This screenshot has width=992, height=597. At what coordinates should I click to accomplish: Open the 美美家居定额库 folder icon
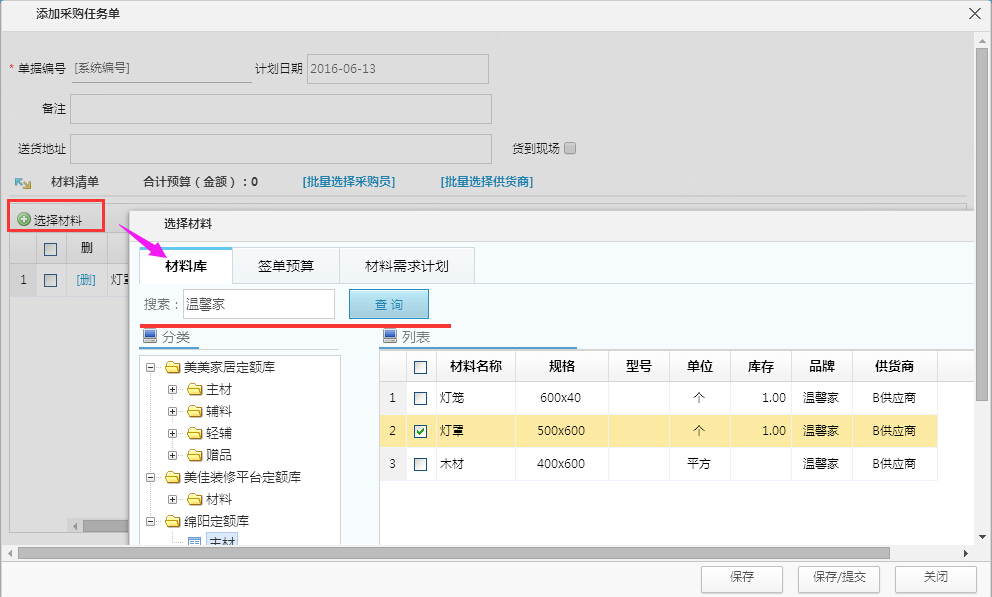coord(174,366)
